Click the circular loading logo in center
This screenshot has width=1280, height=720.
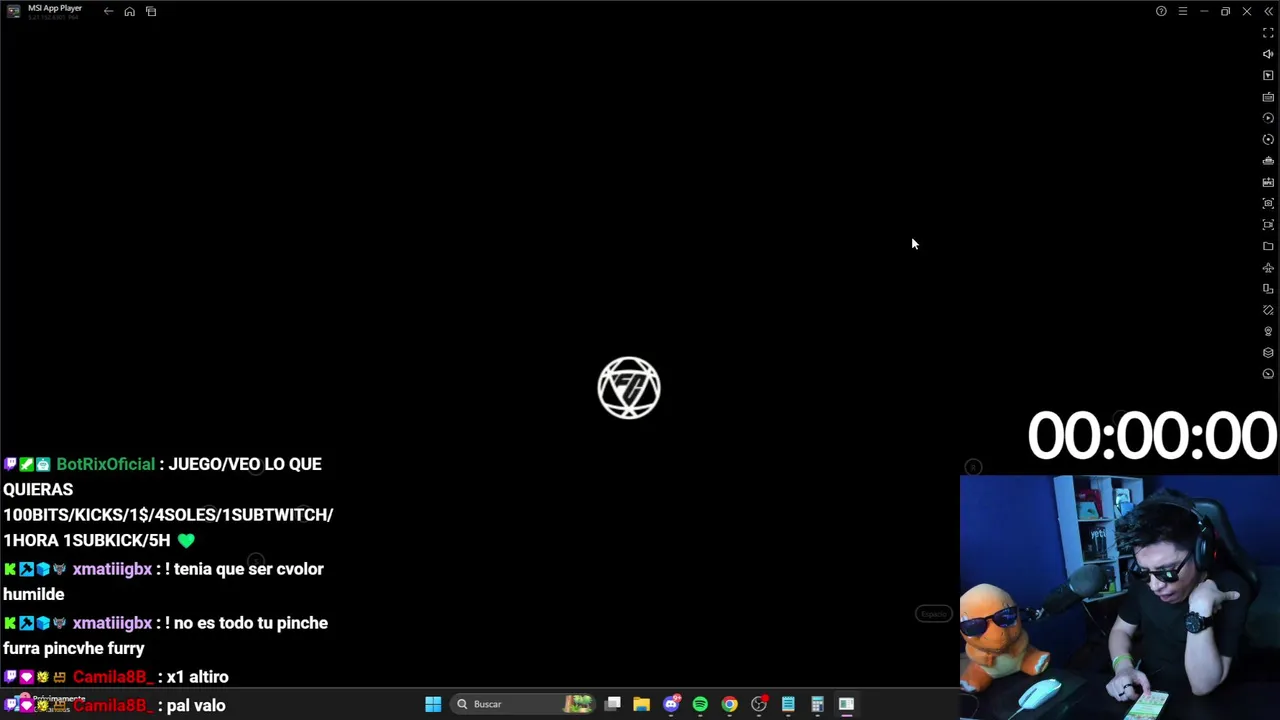pyautogui.click(x=629, y=388)
